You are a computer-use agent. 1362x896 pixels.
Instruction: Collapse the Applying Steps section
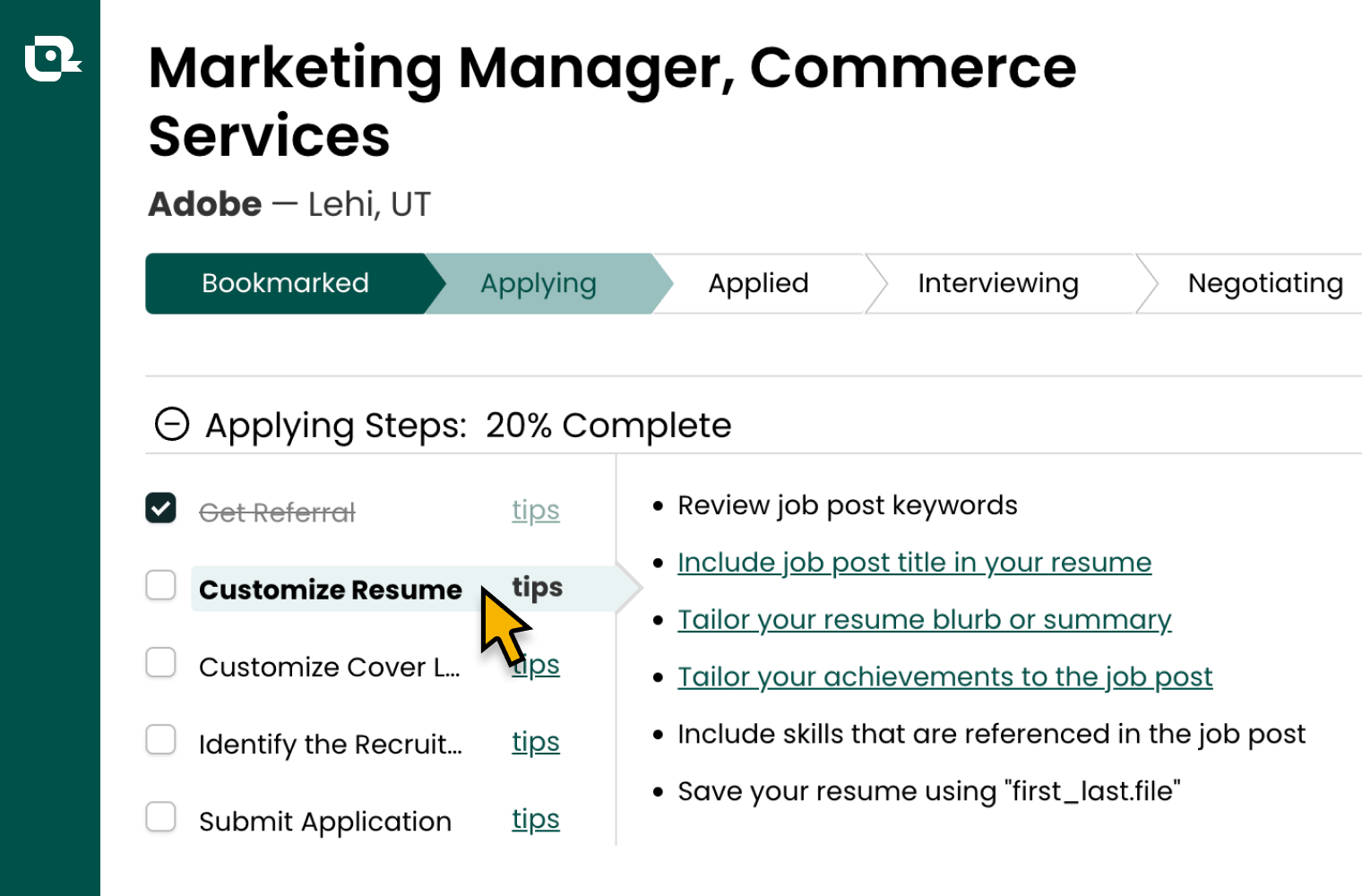coord(171,425)
